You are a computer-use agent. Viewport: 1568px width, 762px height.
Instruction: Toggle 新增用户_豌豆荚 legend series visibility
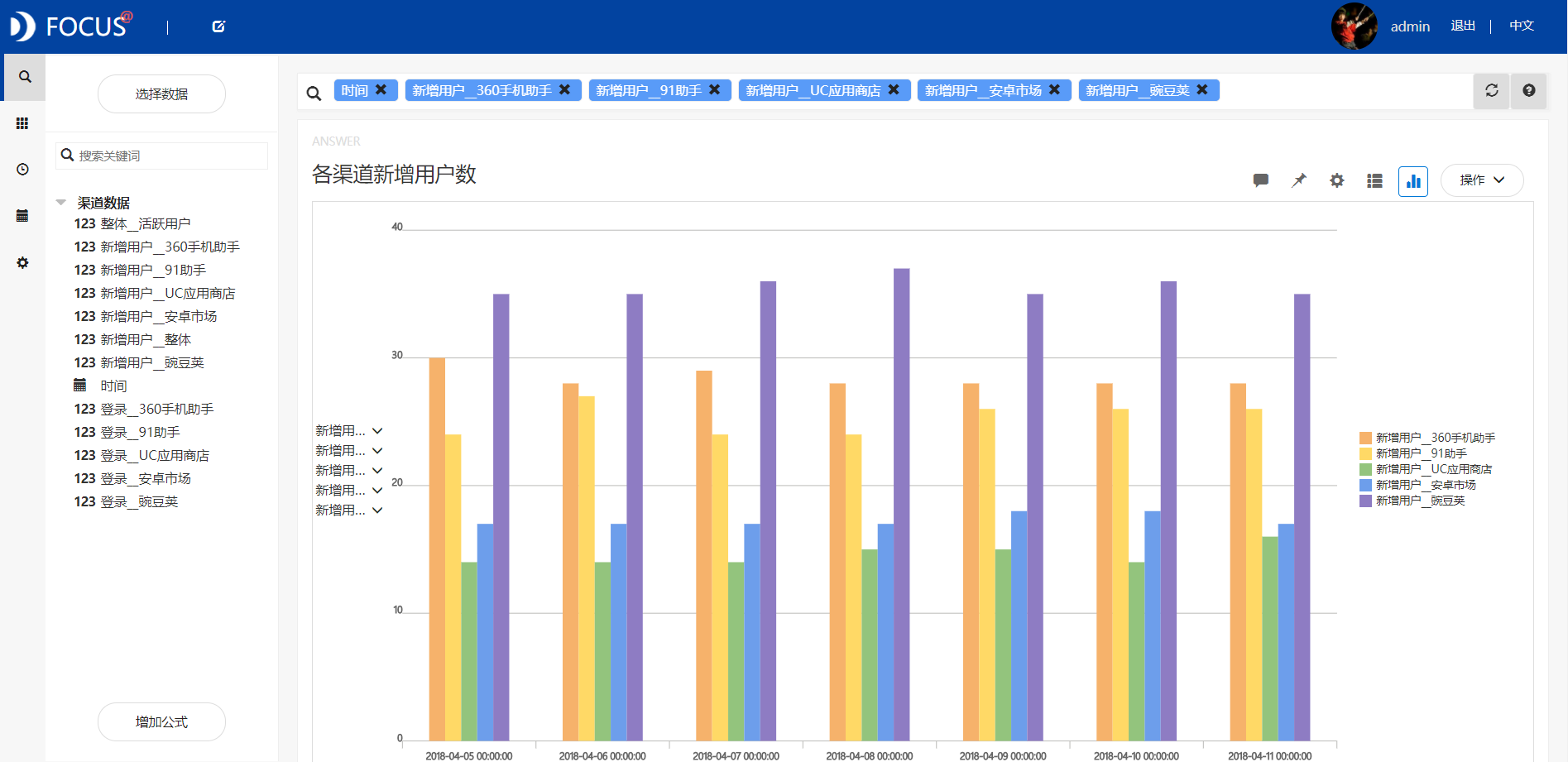[x=1419, y=501]
